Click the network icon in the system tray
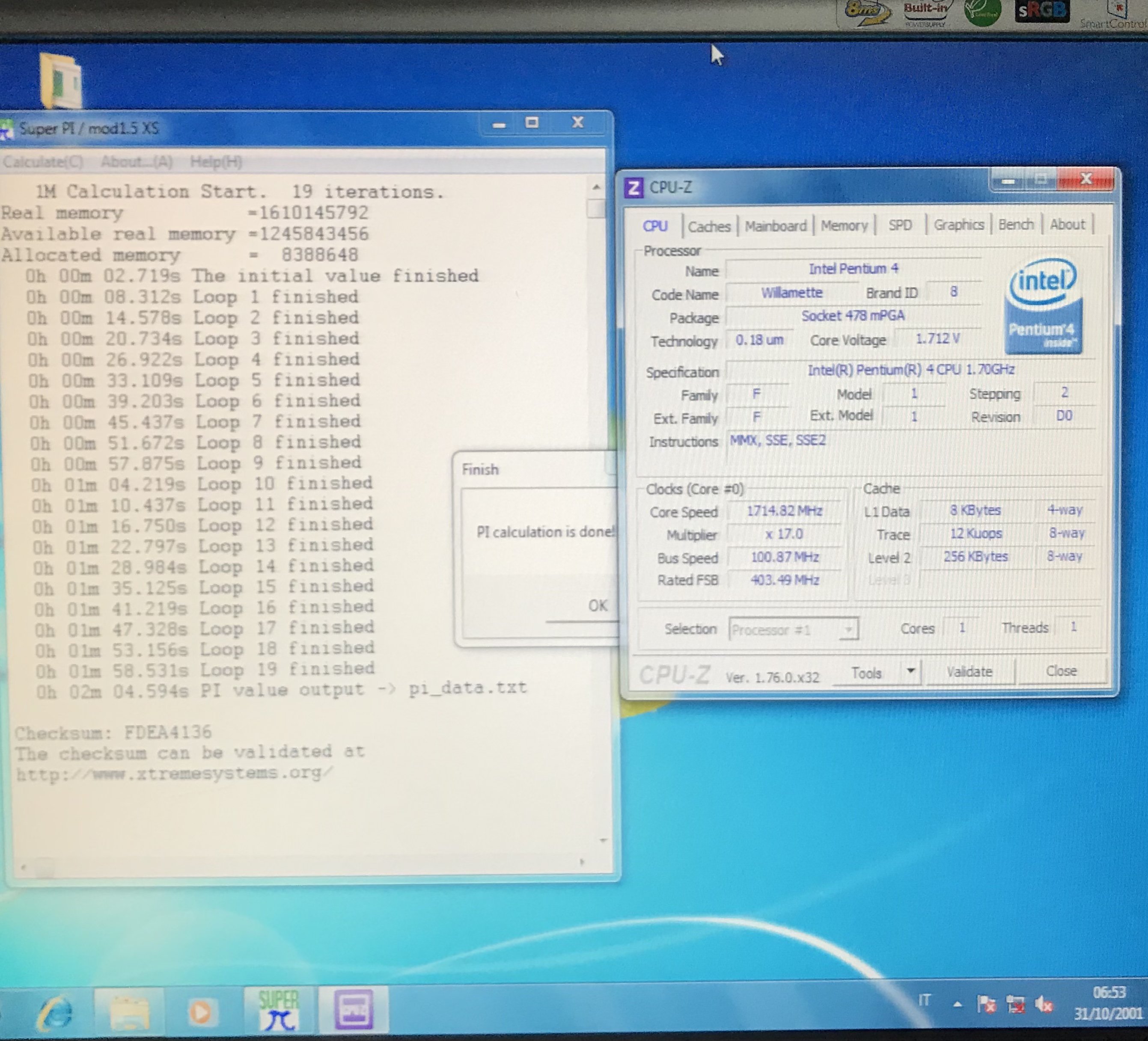This screenshot has width=1148, height=1041. [1015, 1005]
